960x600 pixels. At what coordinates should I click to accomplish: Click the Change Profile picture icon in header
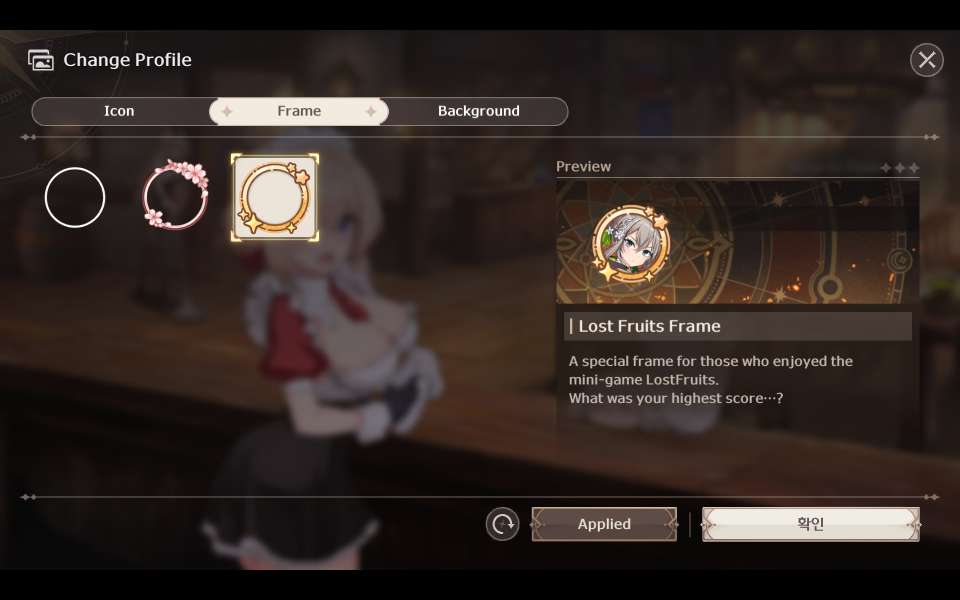(40, 60)
